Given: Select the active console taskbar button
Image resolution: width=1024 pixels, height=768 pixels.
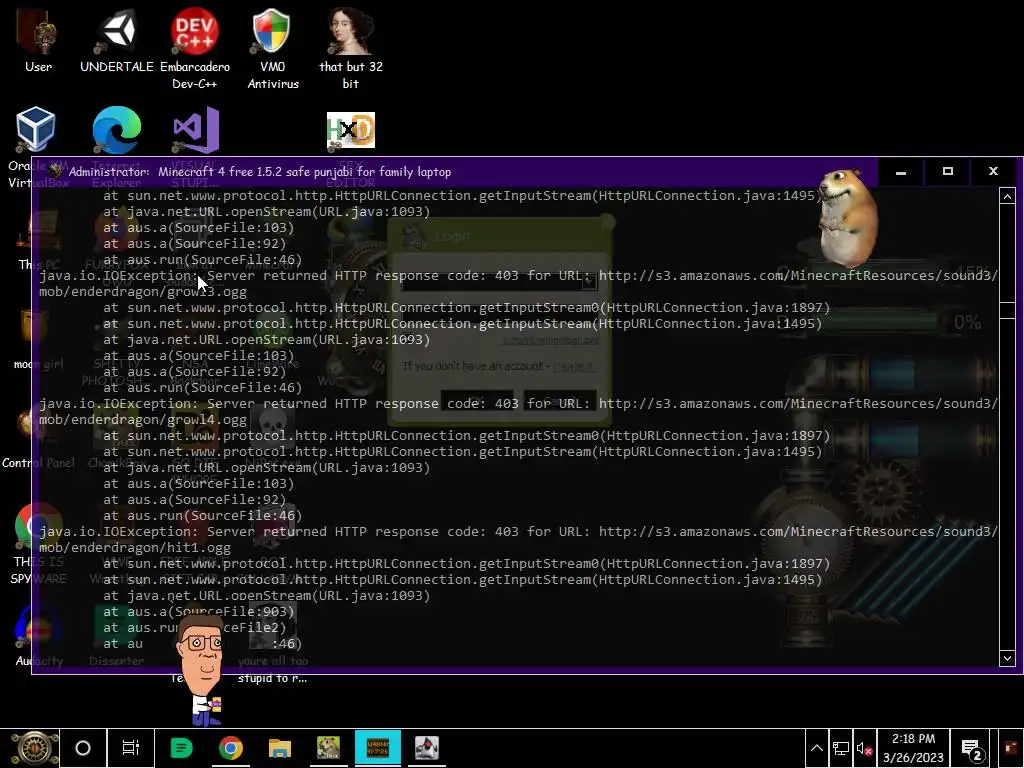Looking at the screenshot, I should coord(377,748).
